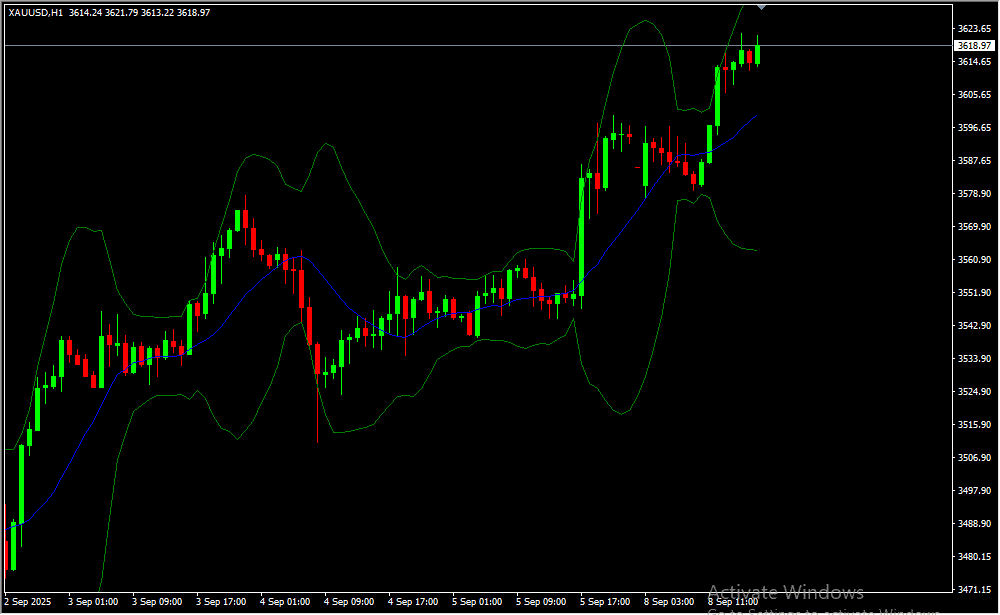The image size is (1000, 615).
Task: Select the "5 Sep 17:00" time axis label
Action: tap(605, 602)
